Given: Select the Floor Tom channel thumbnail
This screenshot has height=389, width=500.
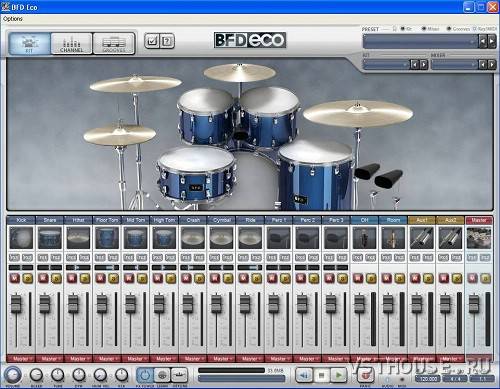Looking at the screenshot, I should (107, 238).
